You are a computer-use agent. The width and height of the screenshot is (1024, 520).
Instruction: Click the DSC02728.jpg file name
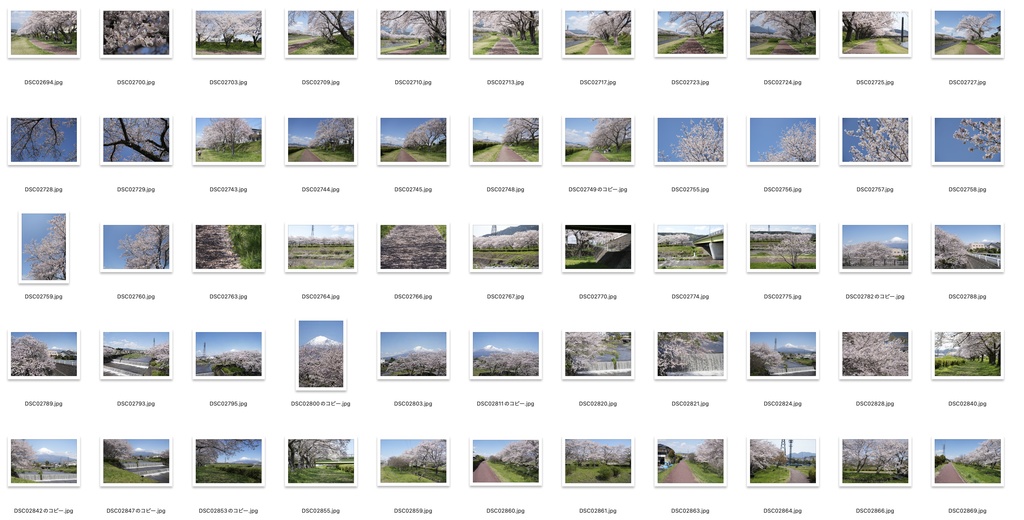tap(44, 190)
